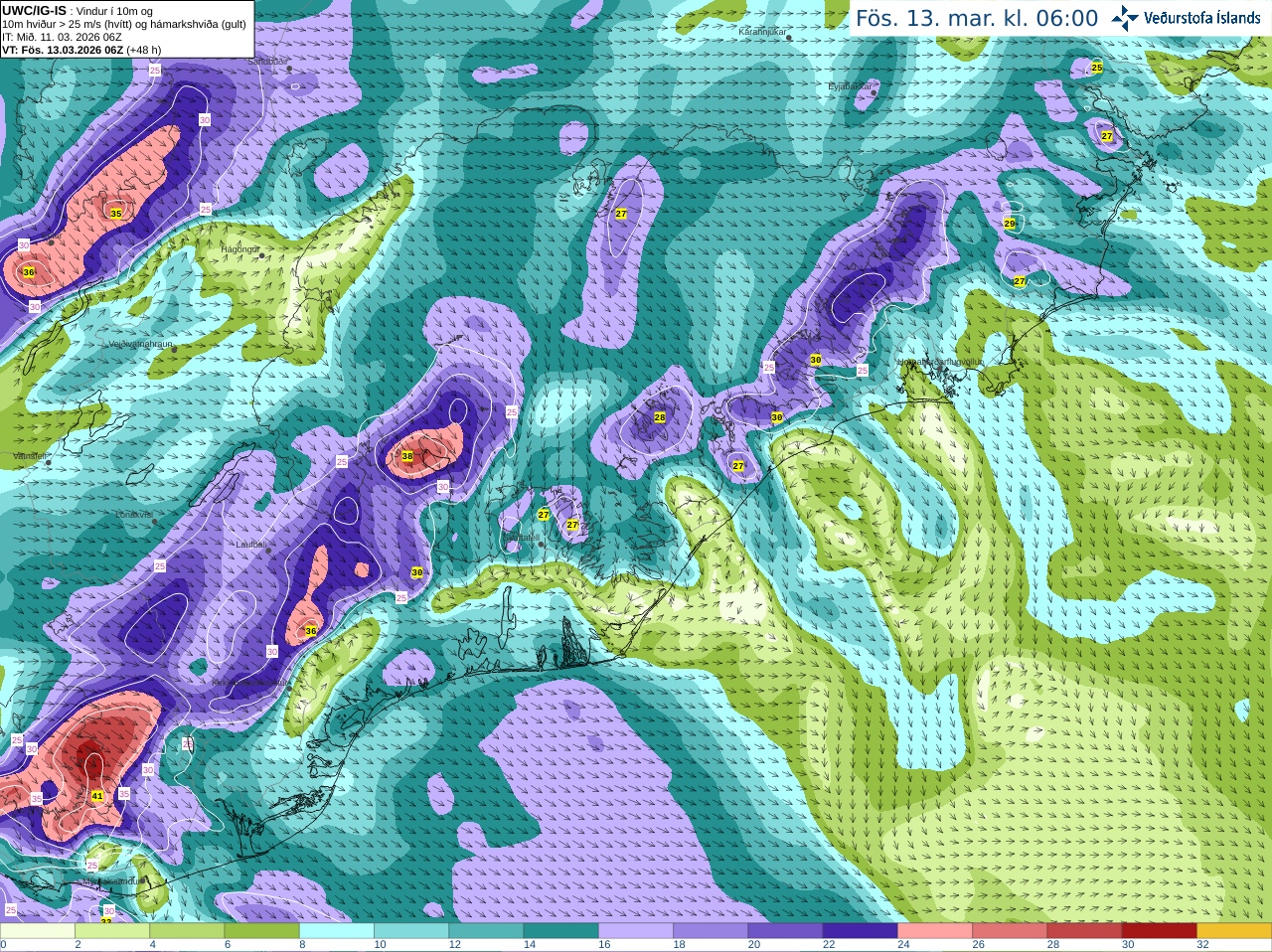Click the Vatnsfell station label
The image size is (1272, 952).
coord(30,455)
